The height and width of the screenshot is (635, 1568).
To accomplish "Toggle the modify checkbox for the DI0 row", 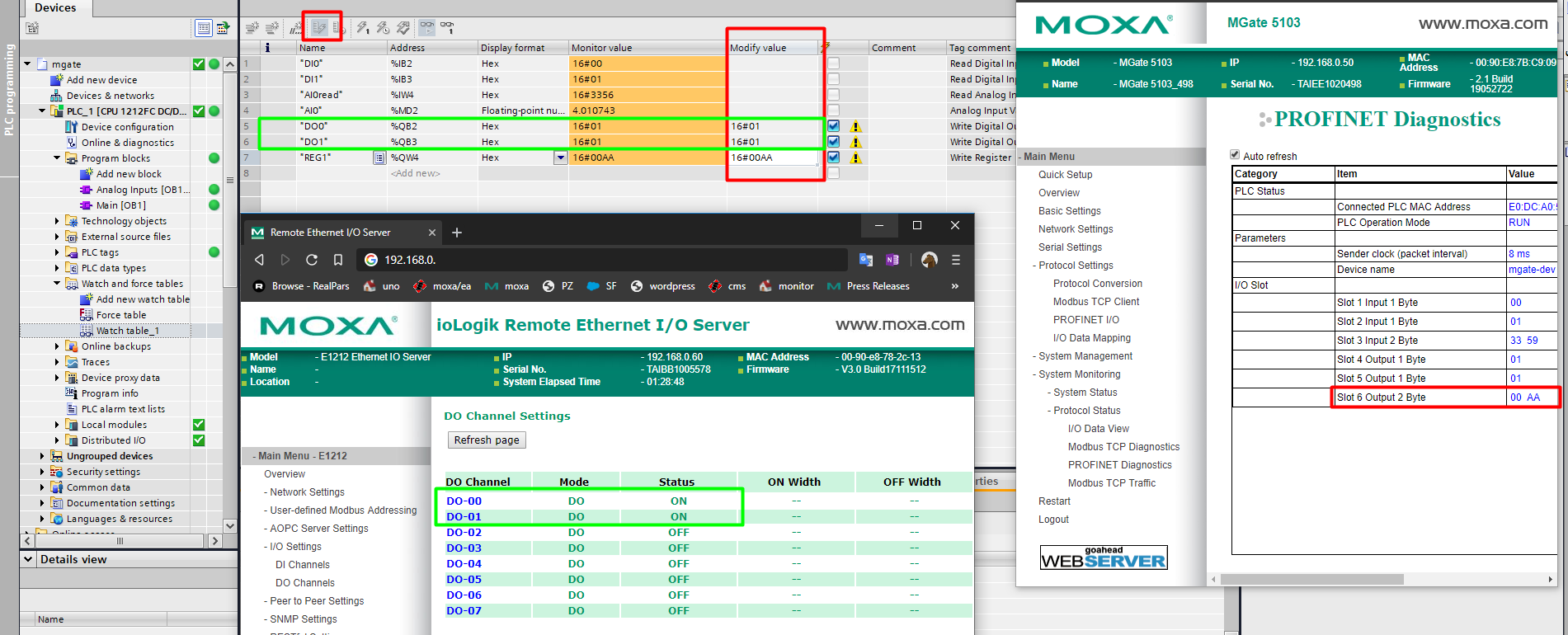I will coord(834,63).
